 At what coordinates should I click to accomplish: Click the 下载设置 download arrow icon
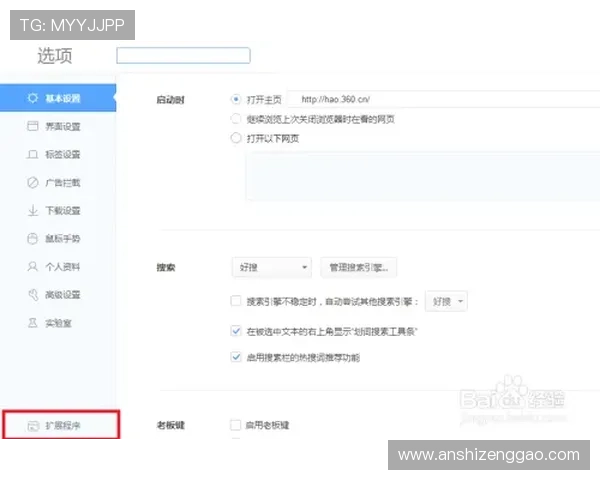(x=33, y=211)
